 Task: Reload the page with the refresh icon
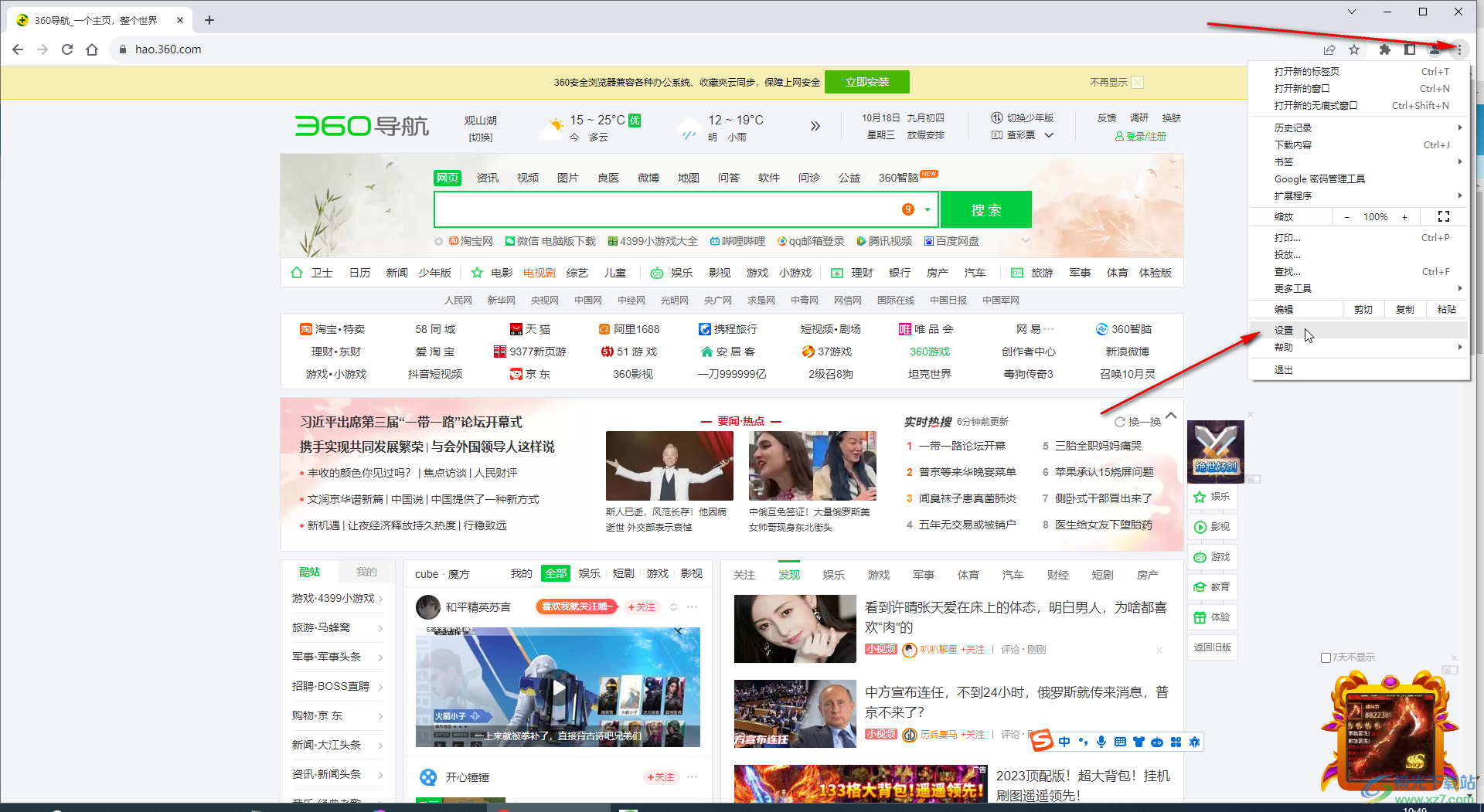[67, 49]
